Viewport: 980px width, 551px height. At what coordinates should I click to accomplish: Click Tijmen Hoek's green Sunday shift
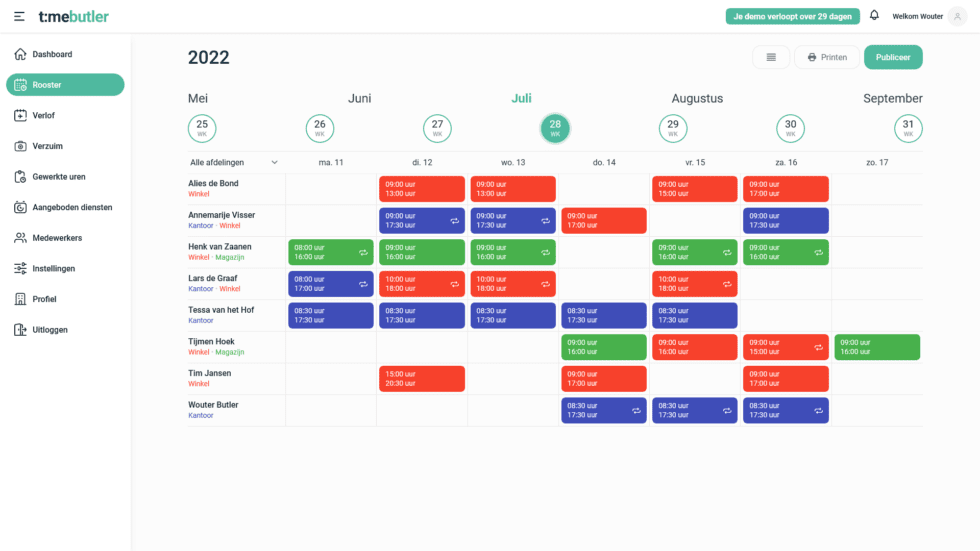(876, 347)
